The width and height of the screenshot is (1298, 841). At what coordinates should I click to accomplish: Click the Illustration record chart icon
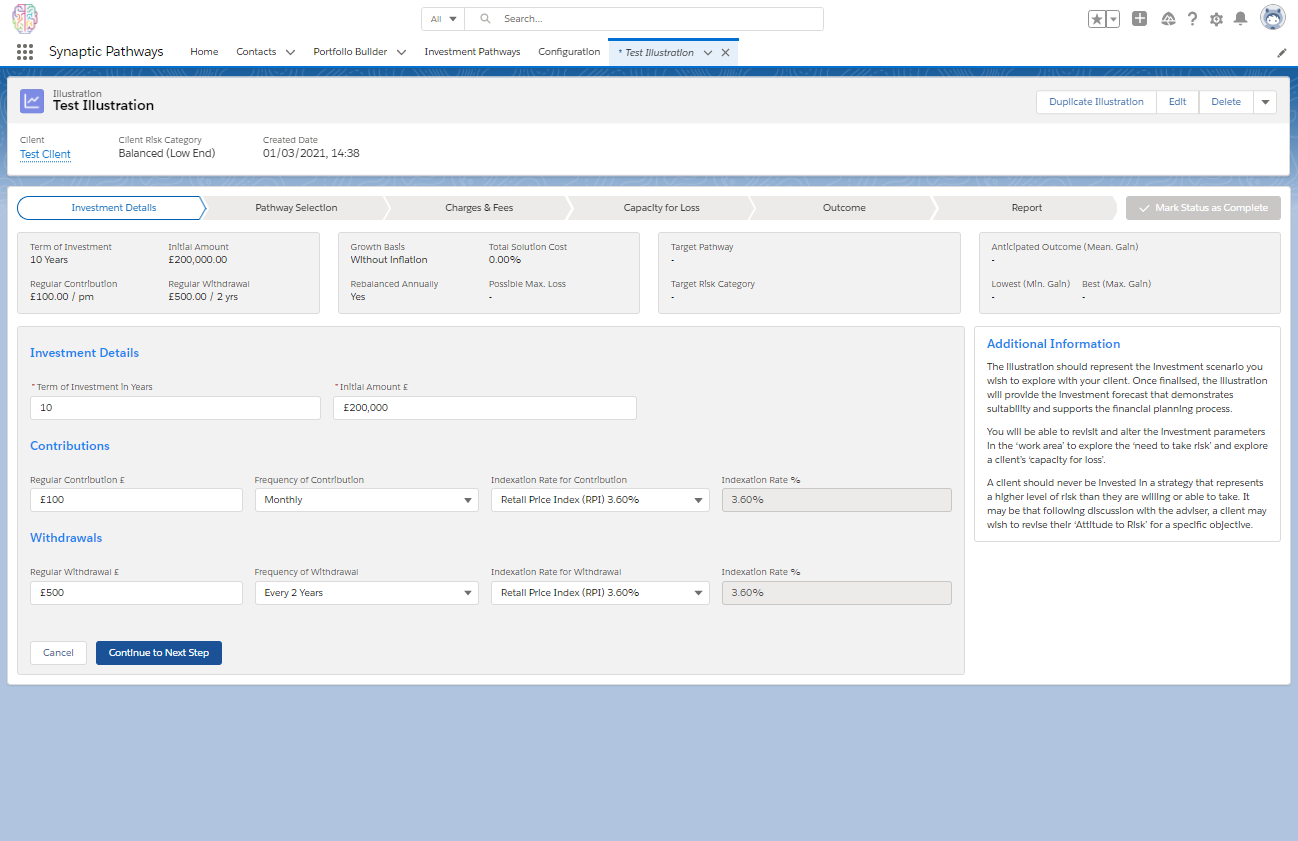(x=33, y=100)
